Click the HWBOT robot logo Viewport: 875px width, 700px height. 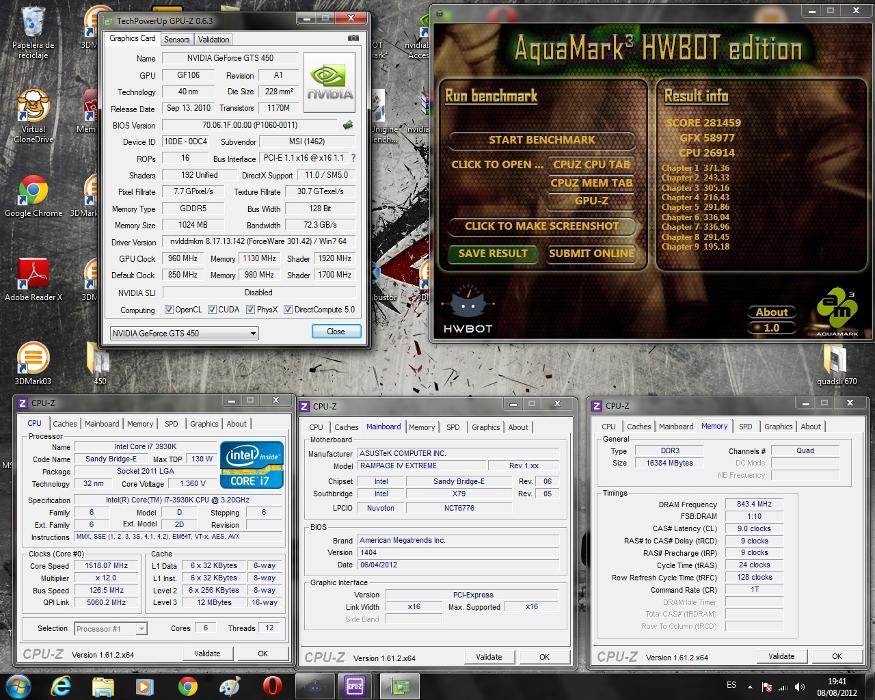468,309
